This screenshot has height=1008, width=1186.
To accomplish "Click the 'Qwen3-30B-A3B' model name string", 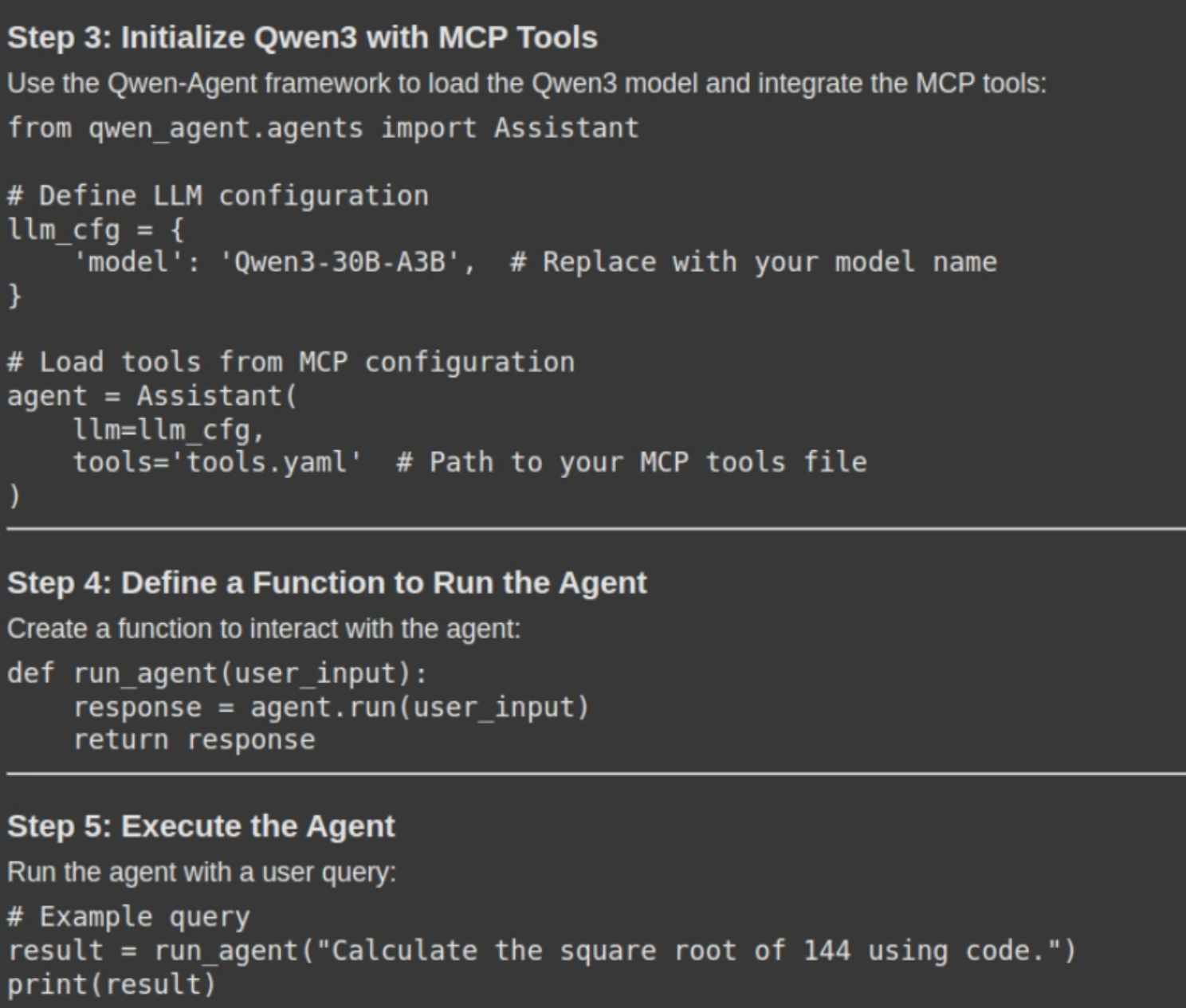I will [340, 262].
